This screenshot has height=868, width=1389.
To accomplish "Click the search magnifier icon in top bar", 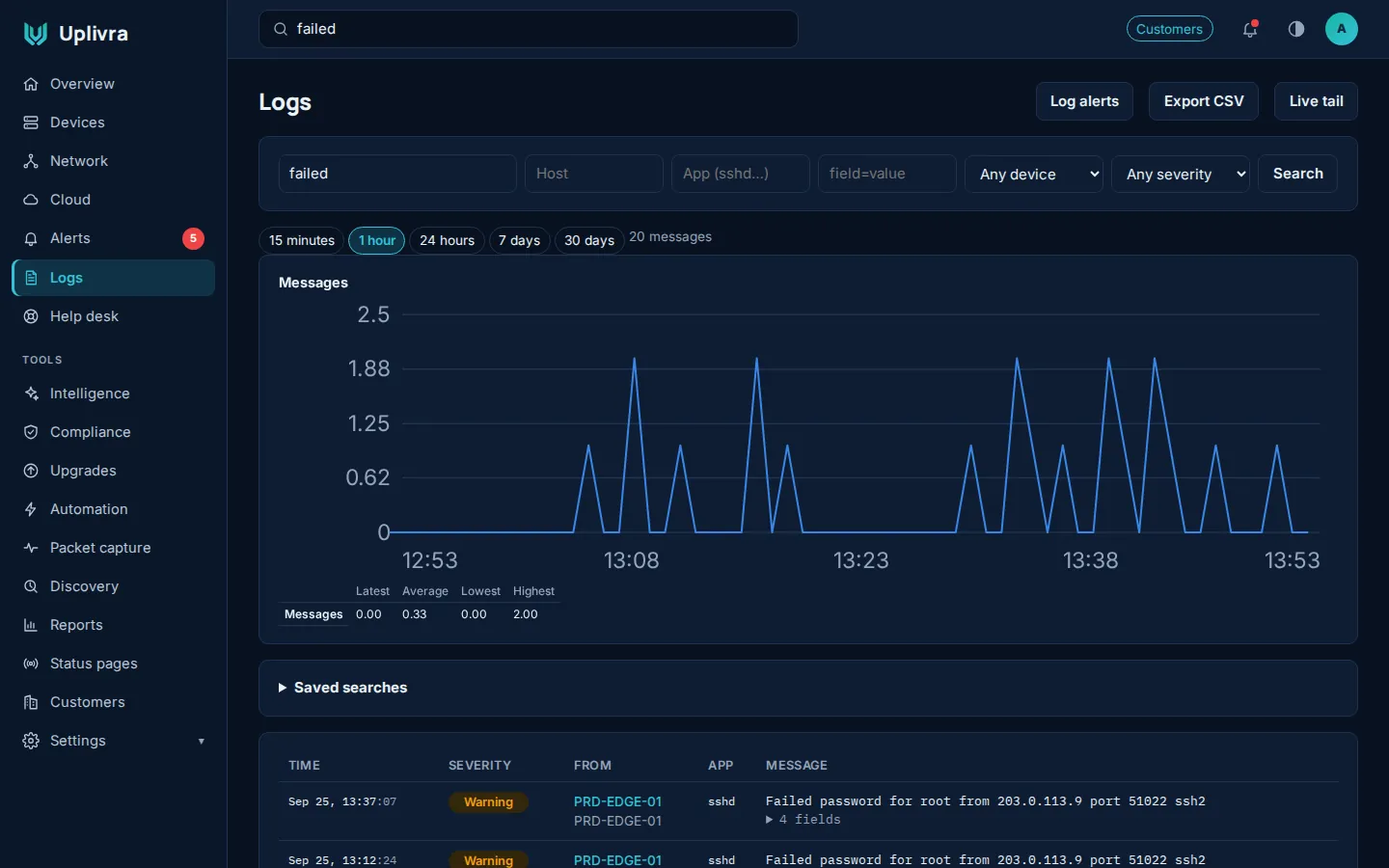I will (x=281, y=29).
